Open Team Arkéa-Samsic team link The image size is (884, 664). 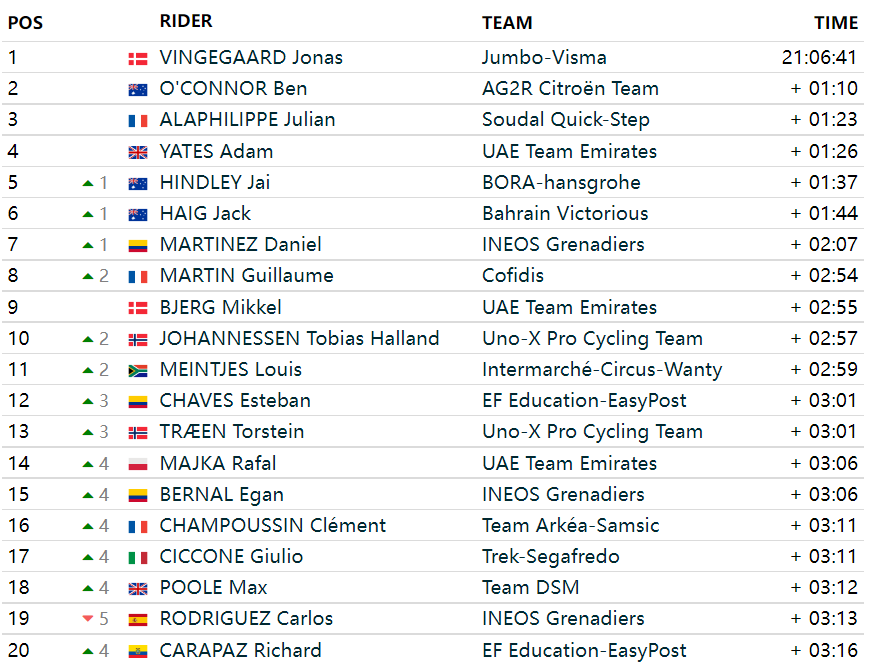(x=571, y=525)
